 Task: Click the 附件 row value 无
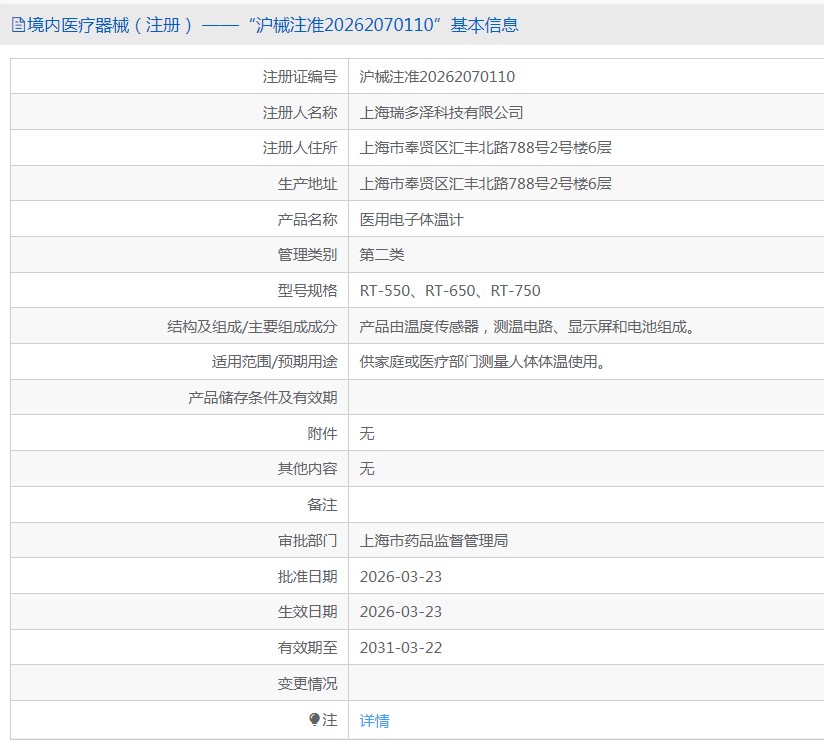(x=367, y=434)
